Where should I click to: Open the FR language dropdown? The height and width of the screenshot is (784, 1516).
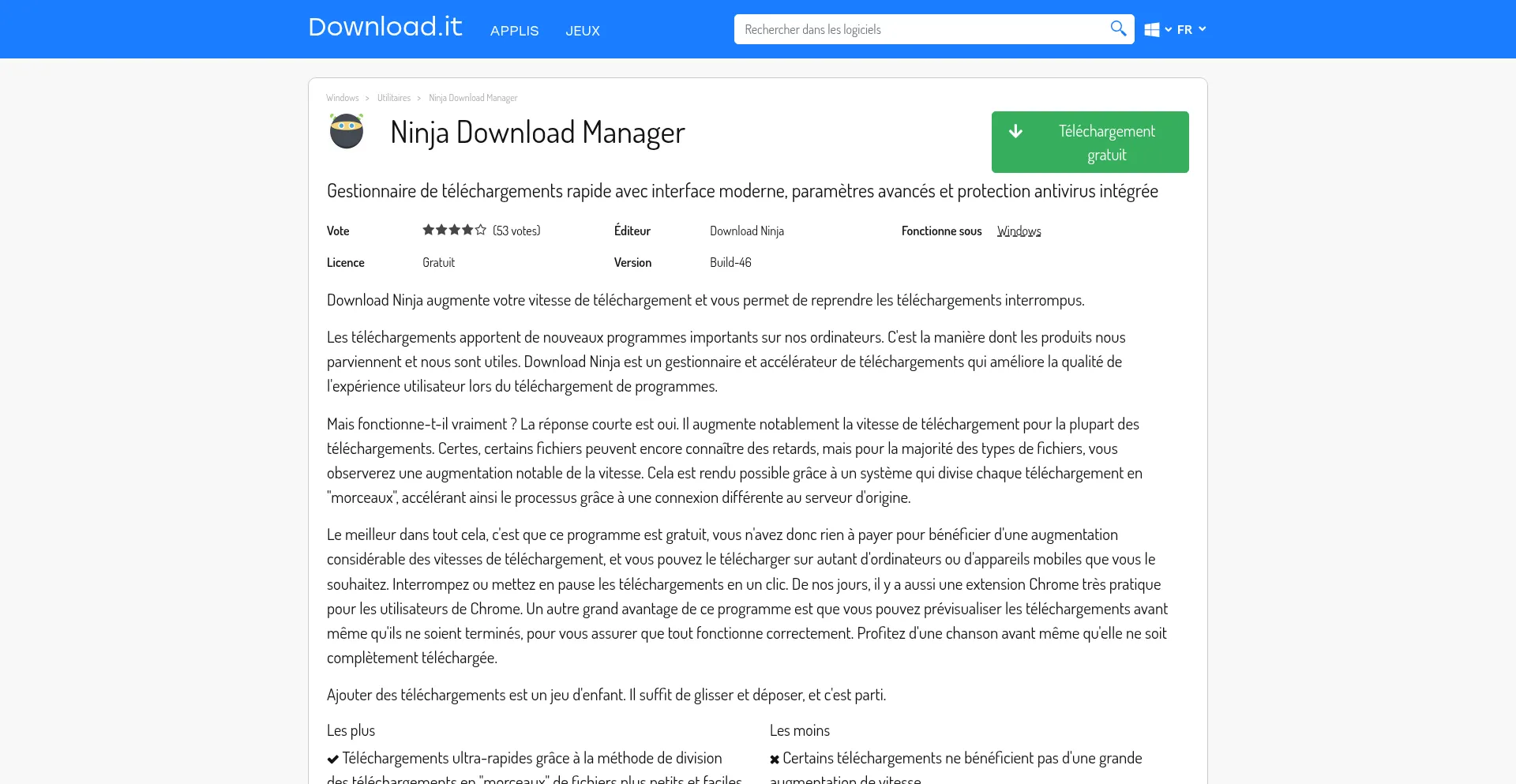(x=1191, y=29)
